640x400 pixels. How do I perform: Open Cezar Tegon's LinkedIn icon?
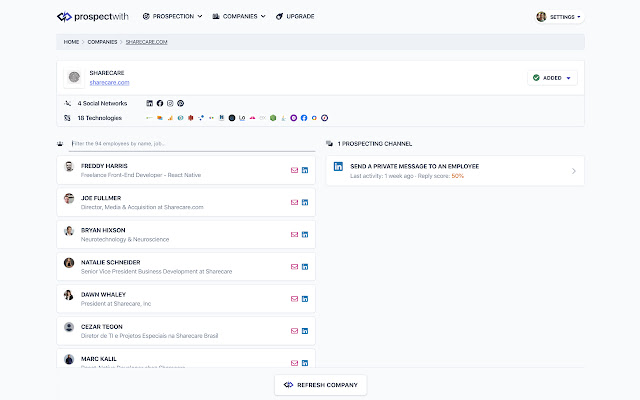[305, 331]
